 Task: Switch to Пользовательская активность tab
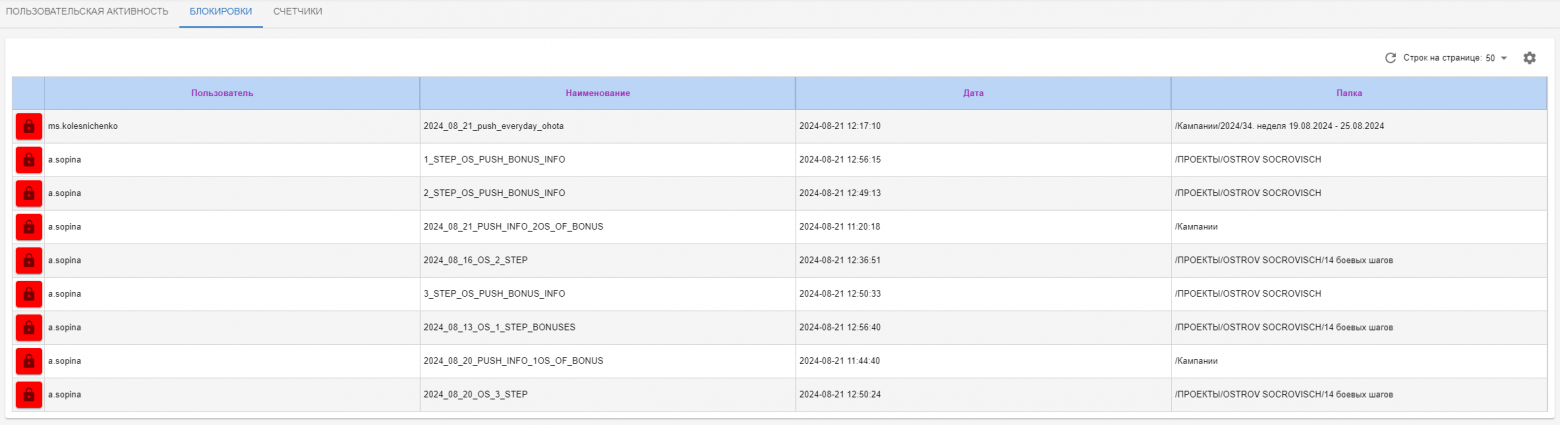tap(87, 12)
